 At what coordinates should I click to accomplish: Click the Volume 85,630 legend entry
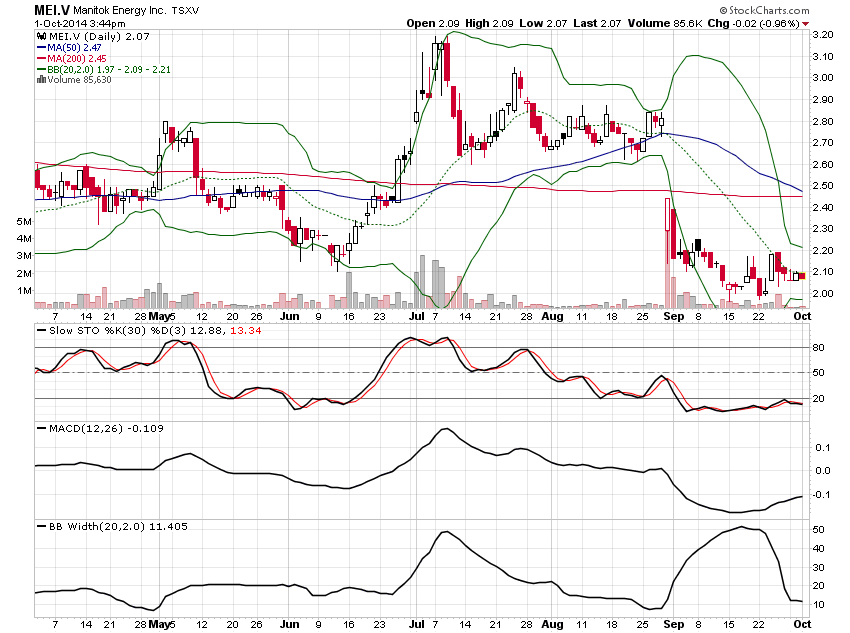coord(79,80)
